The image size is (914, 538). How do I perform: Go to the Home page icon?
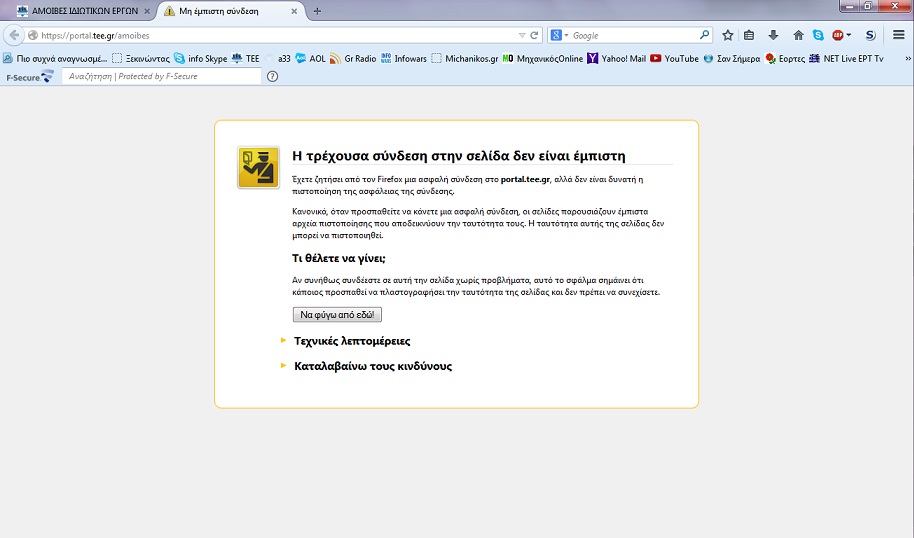click(796, 35)
